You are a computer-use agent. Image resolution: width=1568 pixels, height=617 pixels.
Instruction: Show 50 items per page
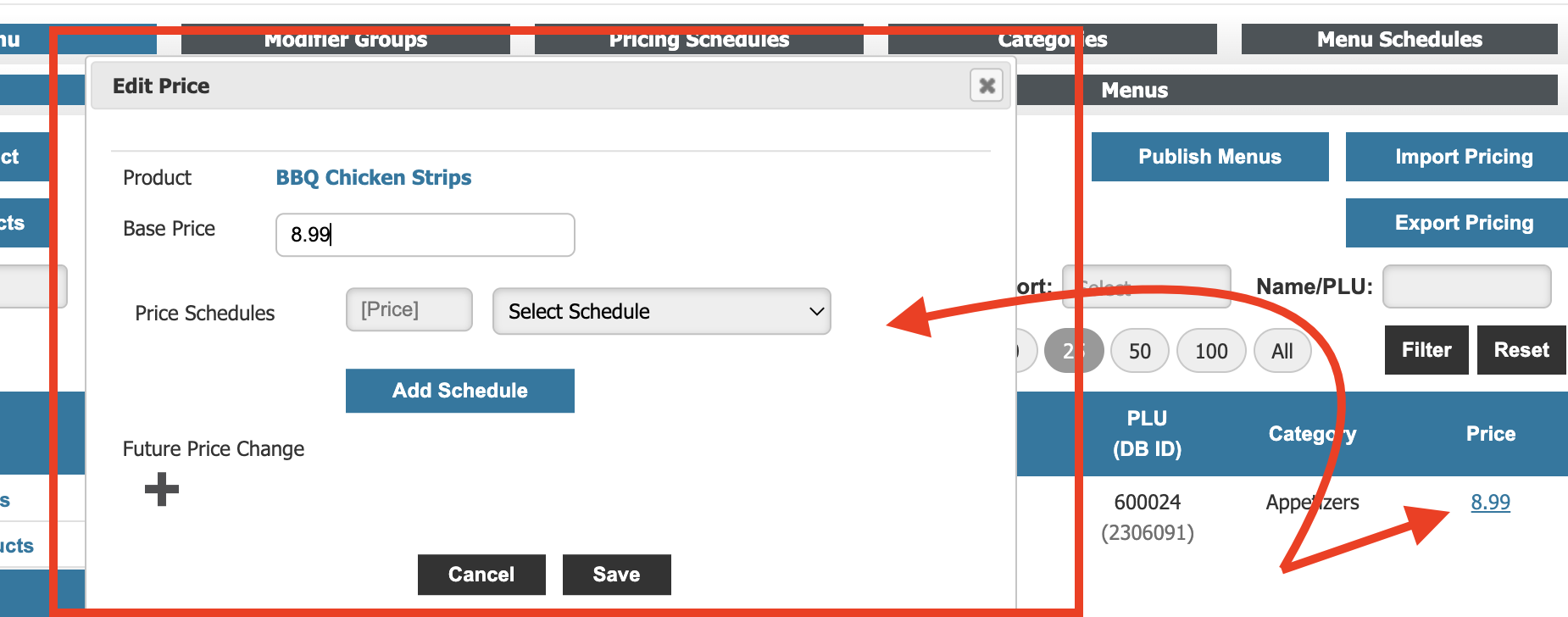[1139, 351]
